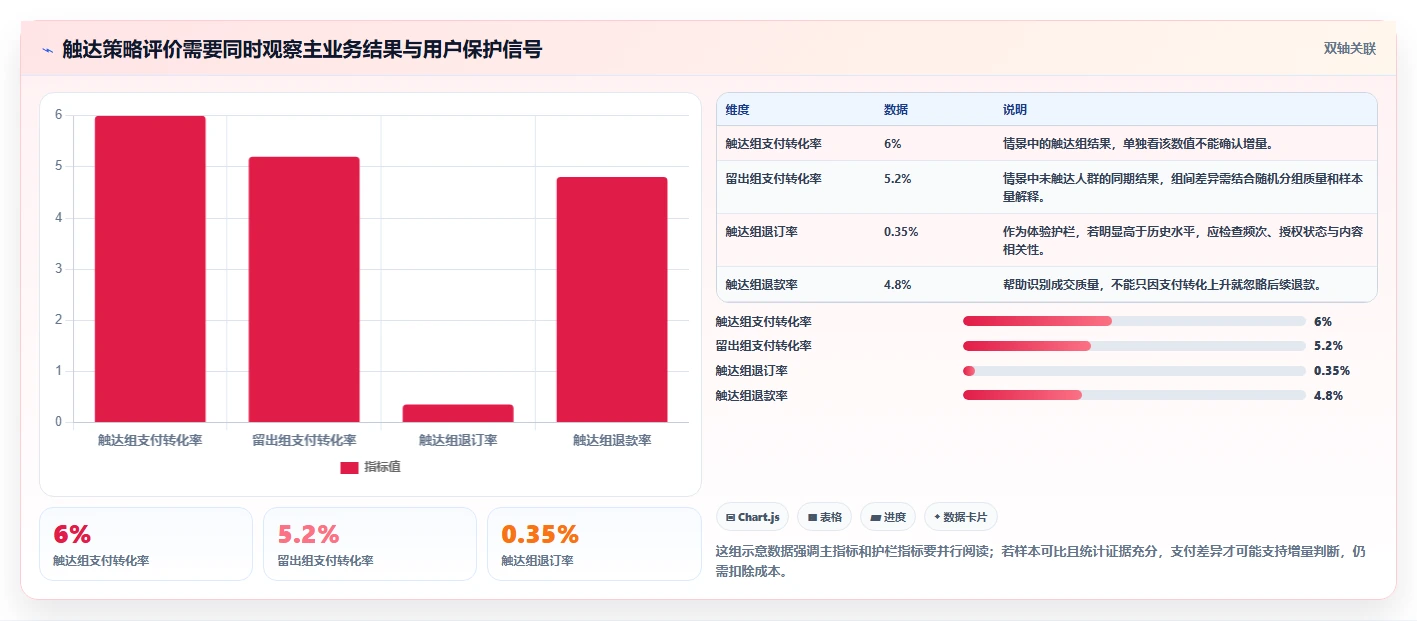Click table cell 触达组退订率
Screen dimensions: 1417x621
pos(762,232)
